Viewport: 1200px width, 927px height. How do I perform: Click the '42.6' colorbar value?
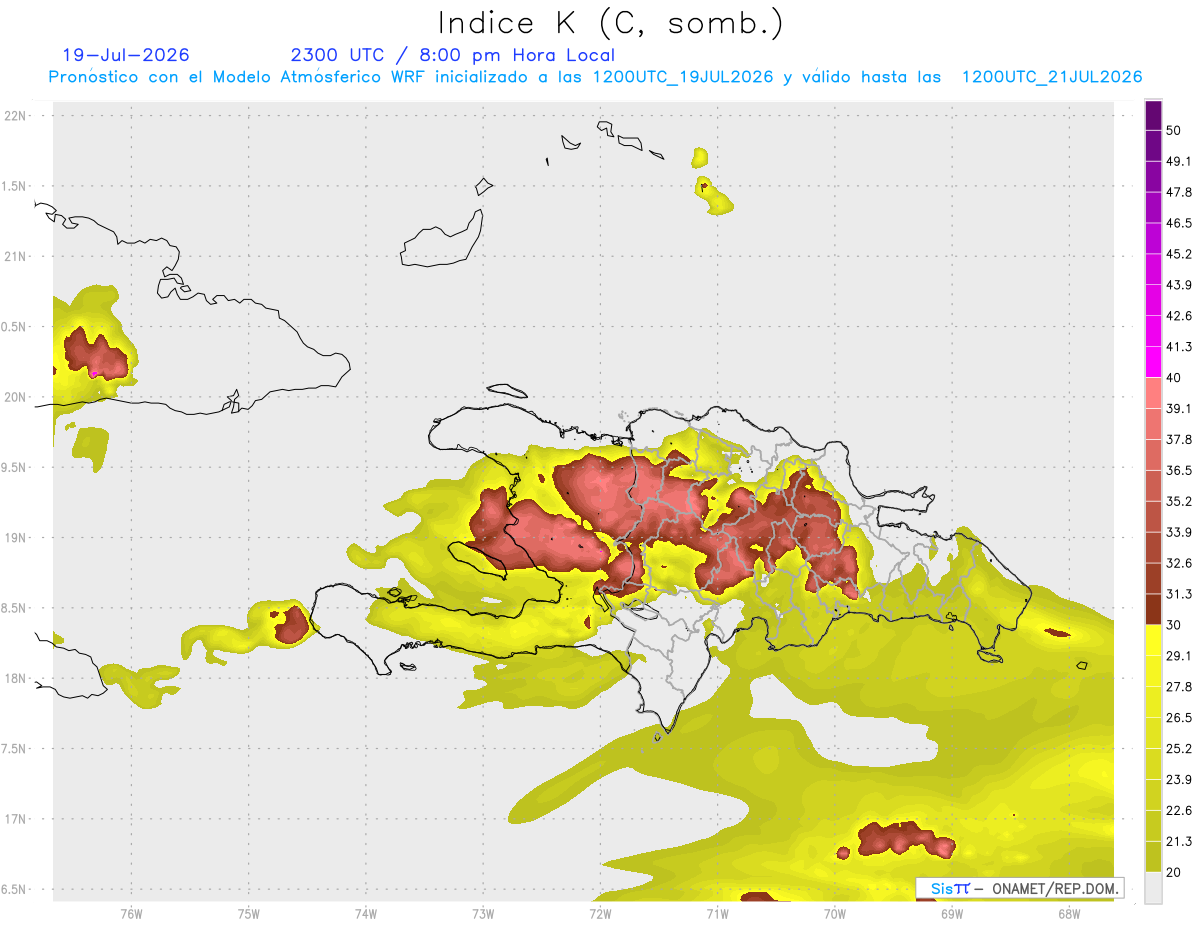pos(1179,316)
